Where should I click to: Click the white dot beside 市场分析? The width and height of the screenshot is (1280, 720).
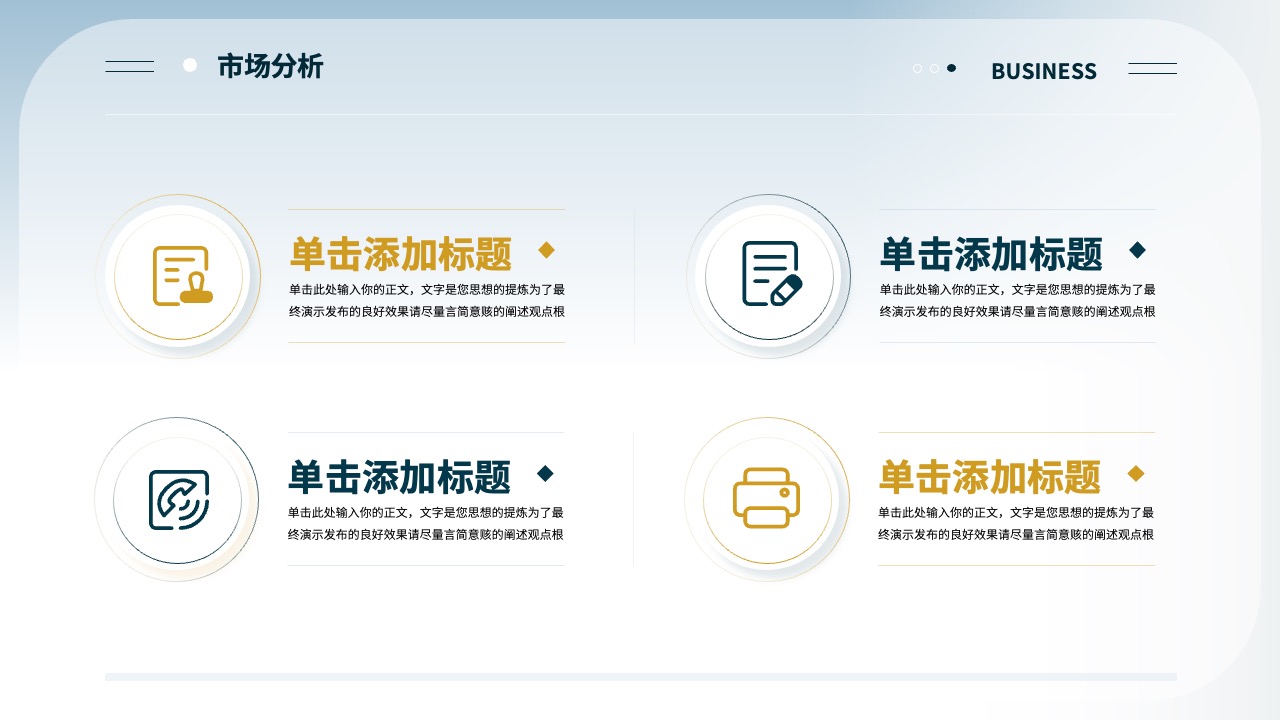(190, 65)
